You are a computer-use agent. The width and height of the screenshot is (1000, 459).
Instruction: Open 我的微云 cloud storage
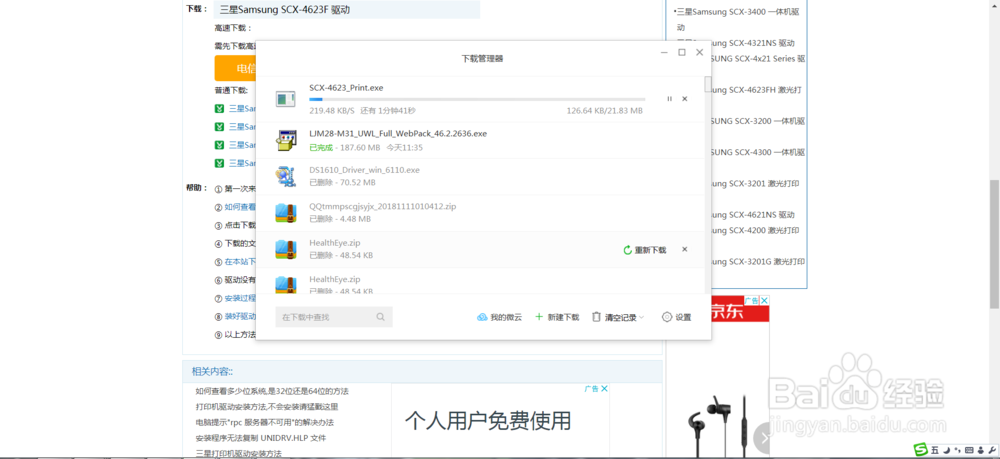click(x=499, y=317)
